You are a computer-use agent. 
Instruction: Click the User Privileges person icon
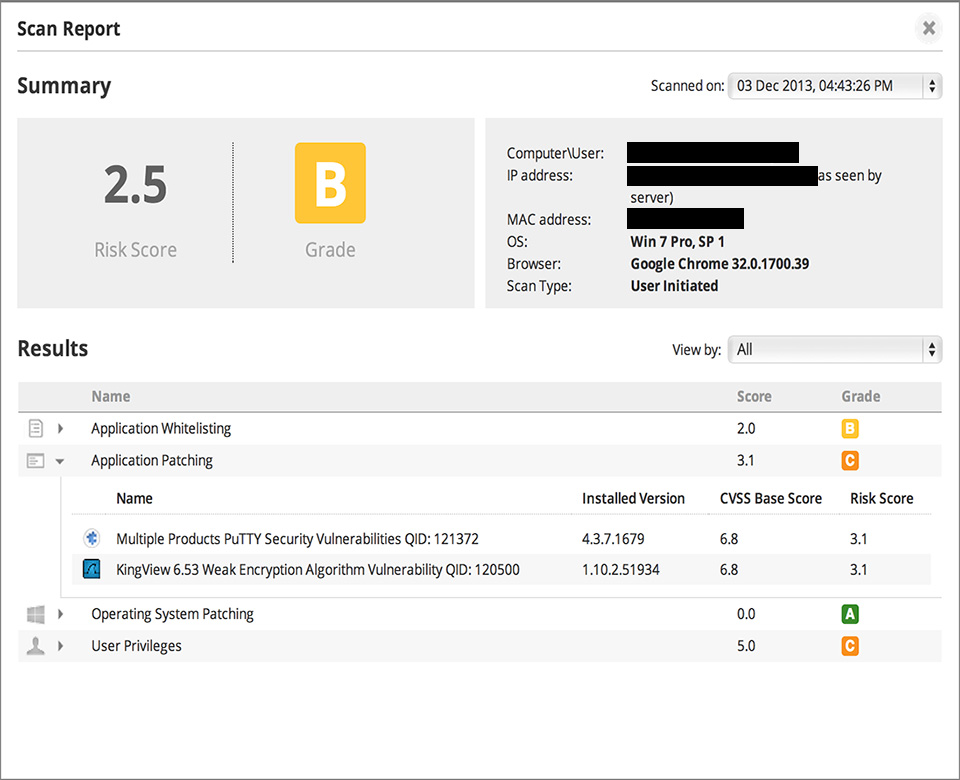[x=36, y=646]
